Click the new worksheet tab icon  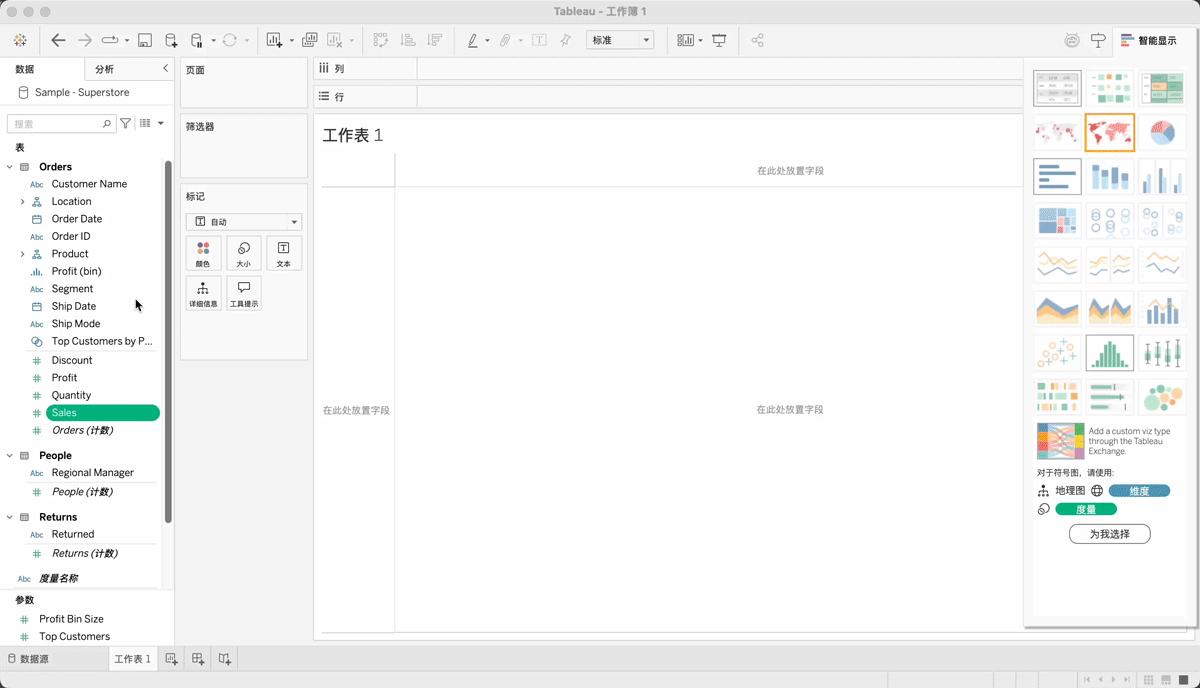(x=171, y=659)
